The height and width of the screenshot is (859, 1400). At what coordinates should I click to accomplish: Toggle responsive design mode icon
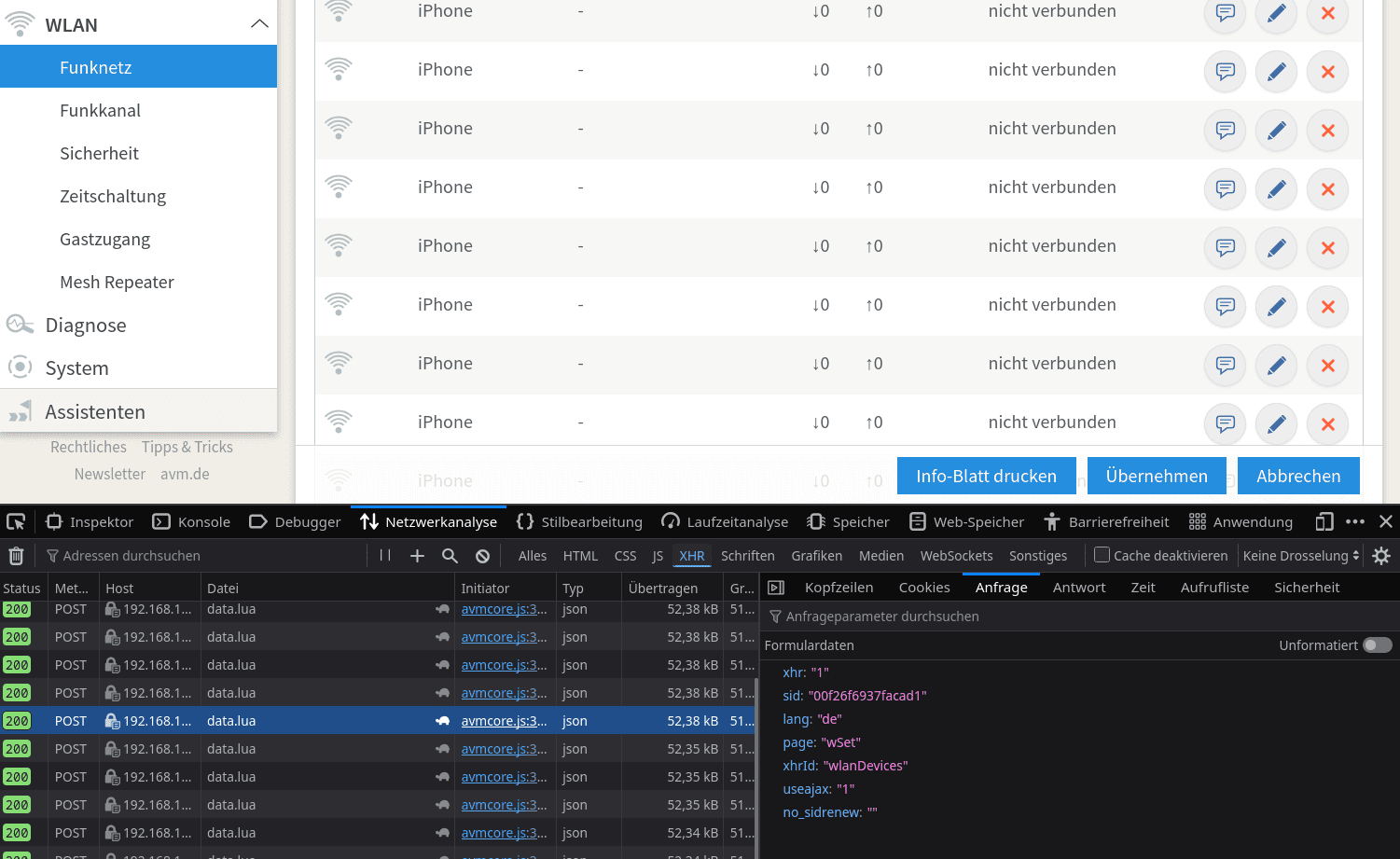tap(1324, 521)
